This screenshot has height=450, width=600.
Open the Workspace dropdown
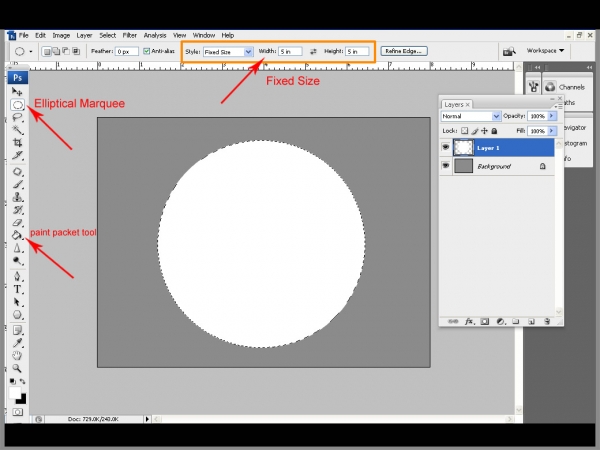click(x=545, y=51)
